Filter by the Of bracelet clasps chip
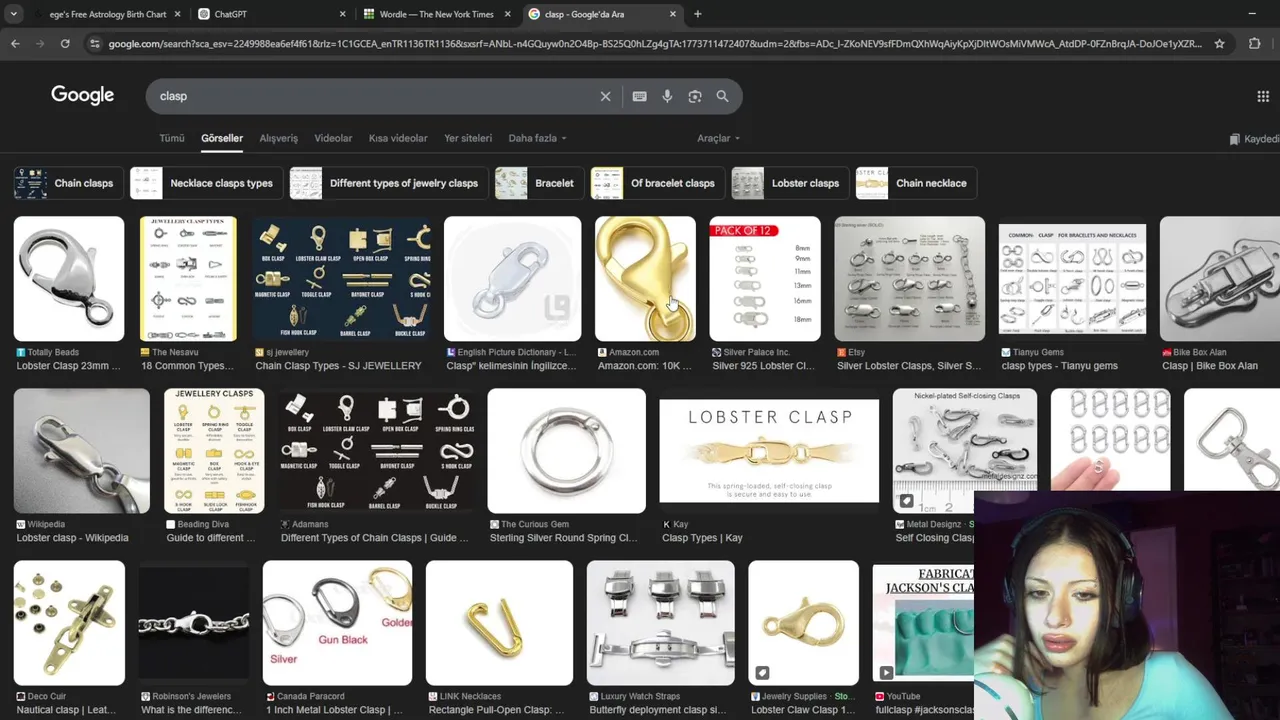 click(657, 183)
